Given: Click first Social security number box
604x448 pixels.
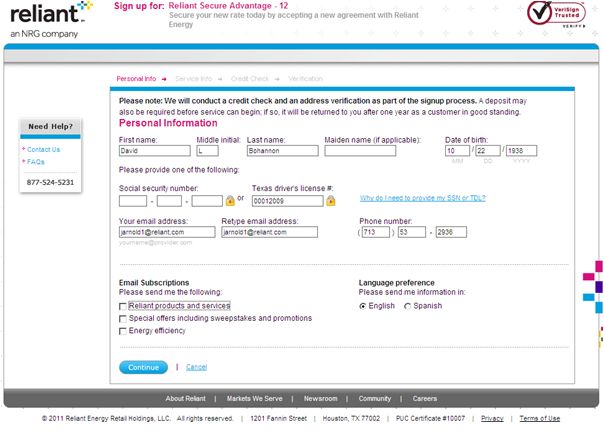Looking at the screenshot, I should (133, 201).
